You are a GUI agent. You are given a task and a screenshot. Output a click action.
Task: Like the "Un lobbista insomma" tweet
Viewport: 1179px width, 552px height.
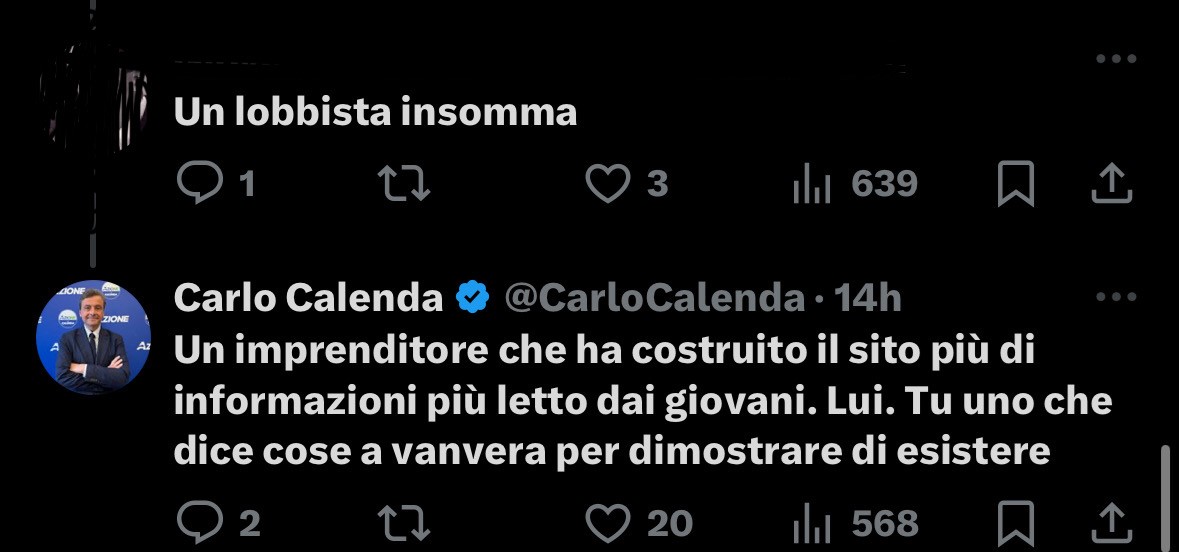(x=608, y=183)
